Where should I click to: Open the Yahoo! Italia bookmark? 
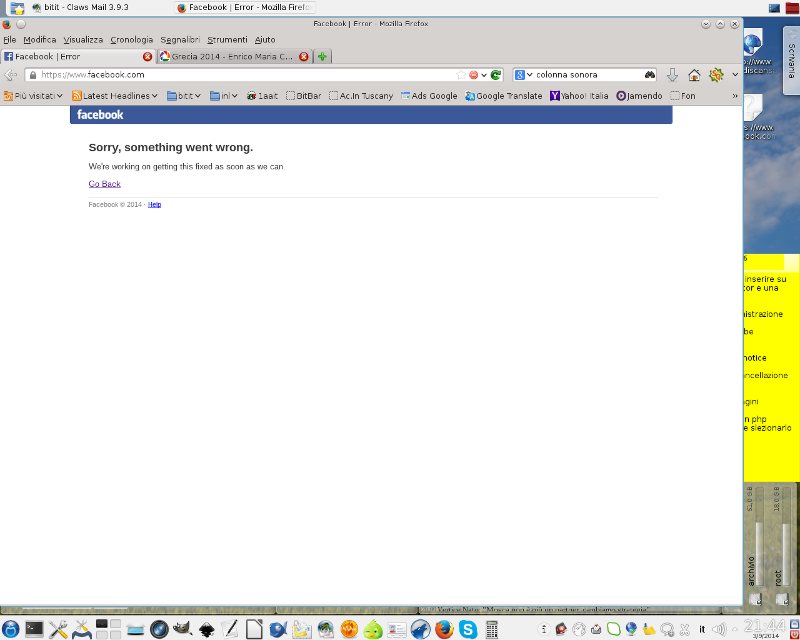(x=579, y=96)
